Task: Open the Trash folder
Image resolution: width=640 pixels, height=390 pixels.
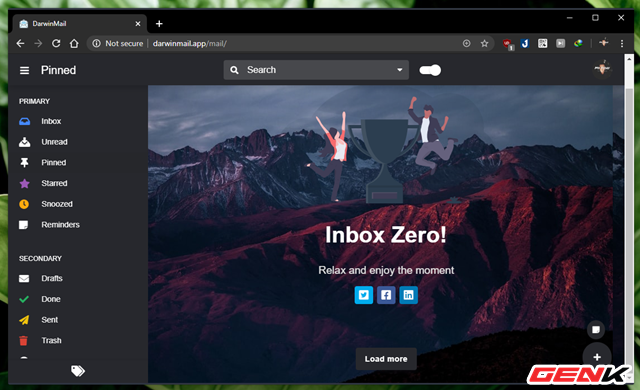Action: [x=51, y=340]
